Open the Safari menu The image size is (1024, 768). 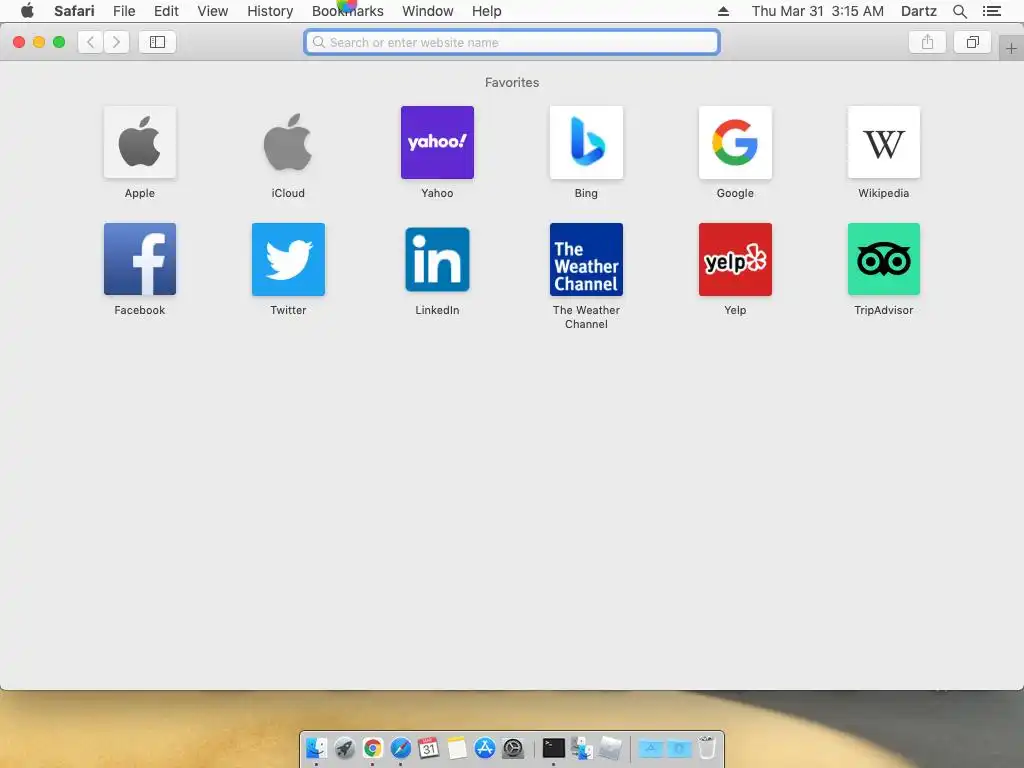tap(74, 11)
